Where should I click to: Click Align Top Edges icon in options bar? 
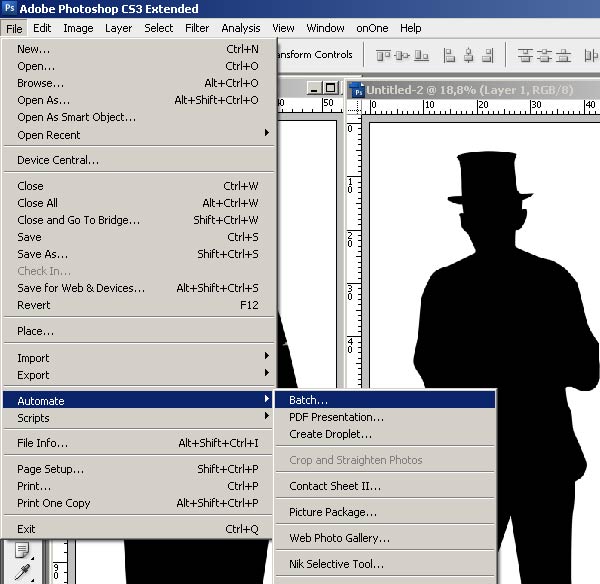tap(383, 56)
